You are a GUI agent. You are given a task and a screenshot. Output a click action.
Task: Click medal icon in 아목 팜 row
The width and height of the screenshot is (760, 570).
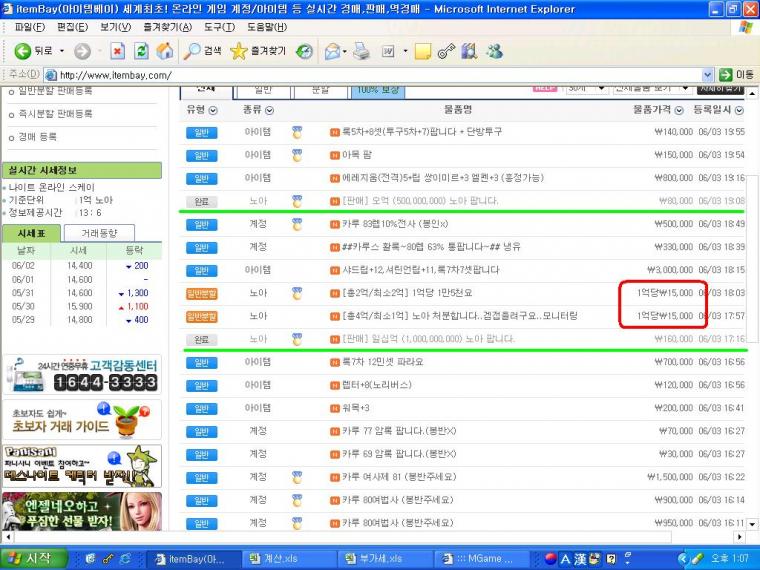click(297, 155)
